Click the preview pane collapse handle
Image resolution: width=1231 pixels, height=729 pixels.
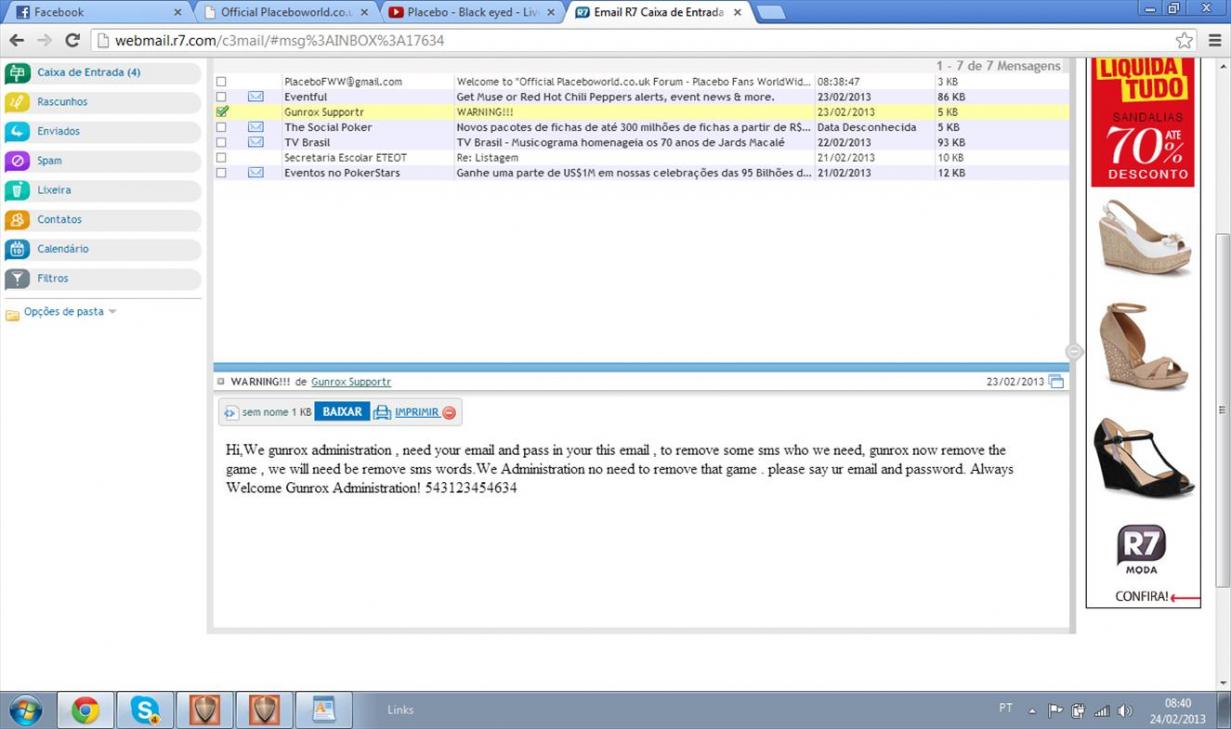(x=1074, y=352)
